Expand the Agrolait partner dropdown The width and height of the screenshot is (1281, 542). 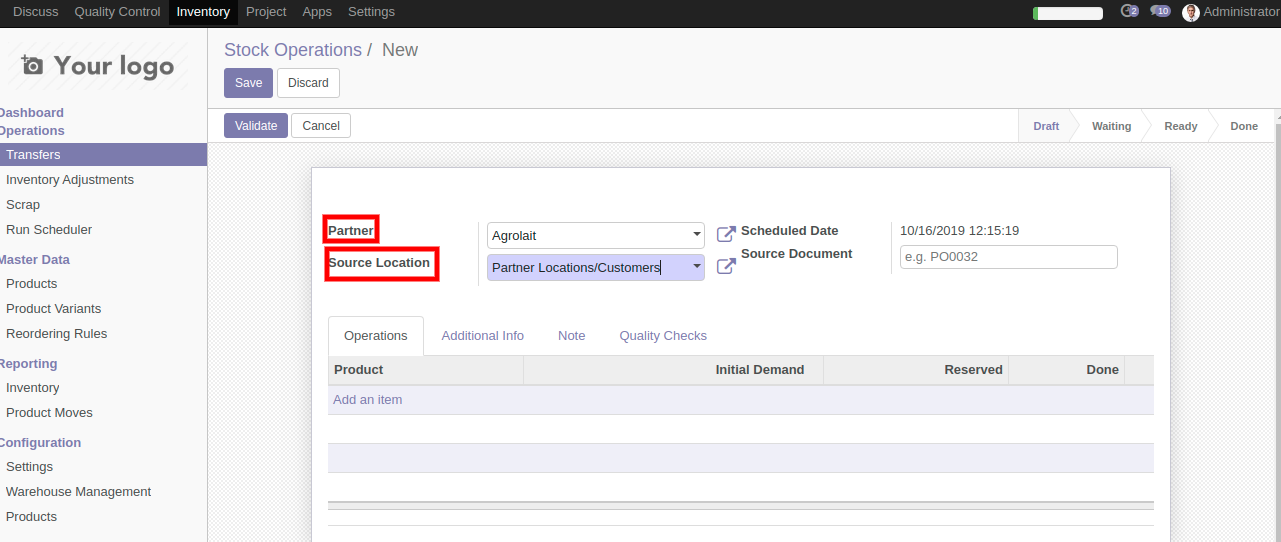tap(696, 236)
